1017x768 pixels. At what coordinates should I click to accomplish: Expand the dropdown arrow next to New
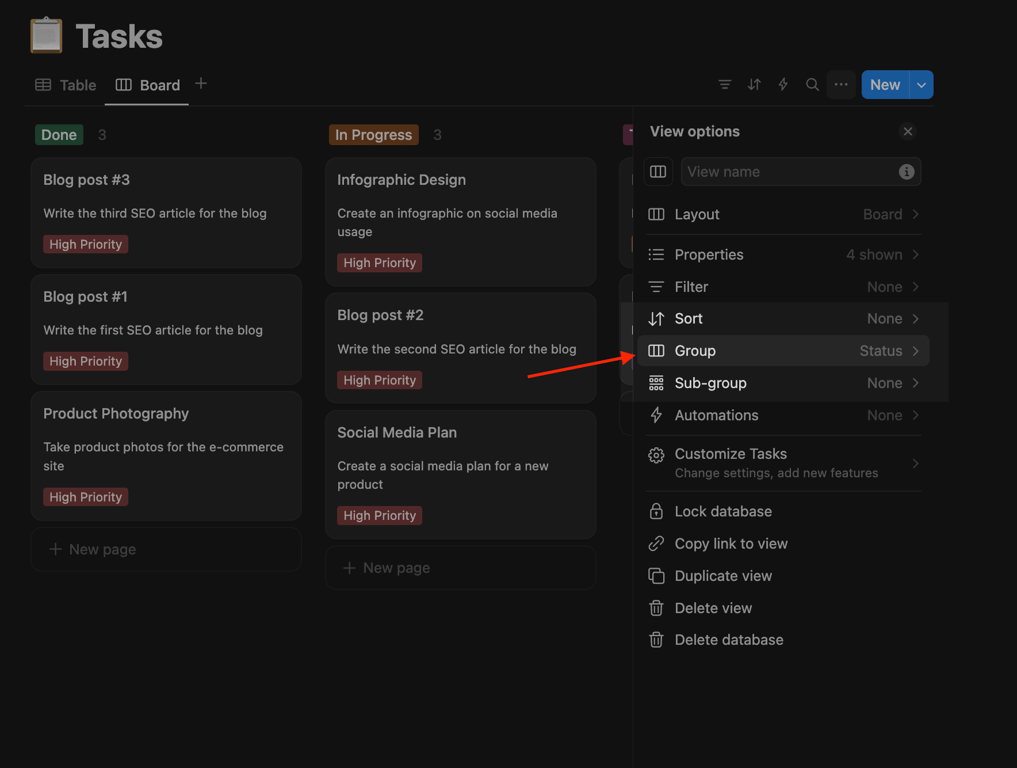[922, 85]
